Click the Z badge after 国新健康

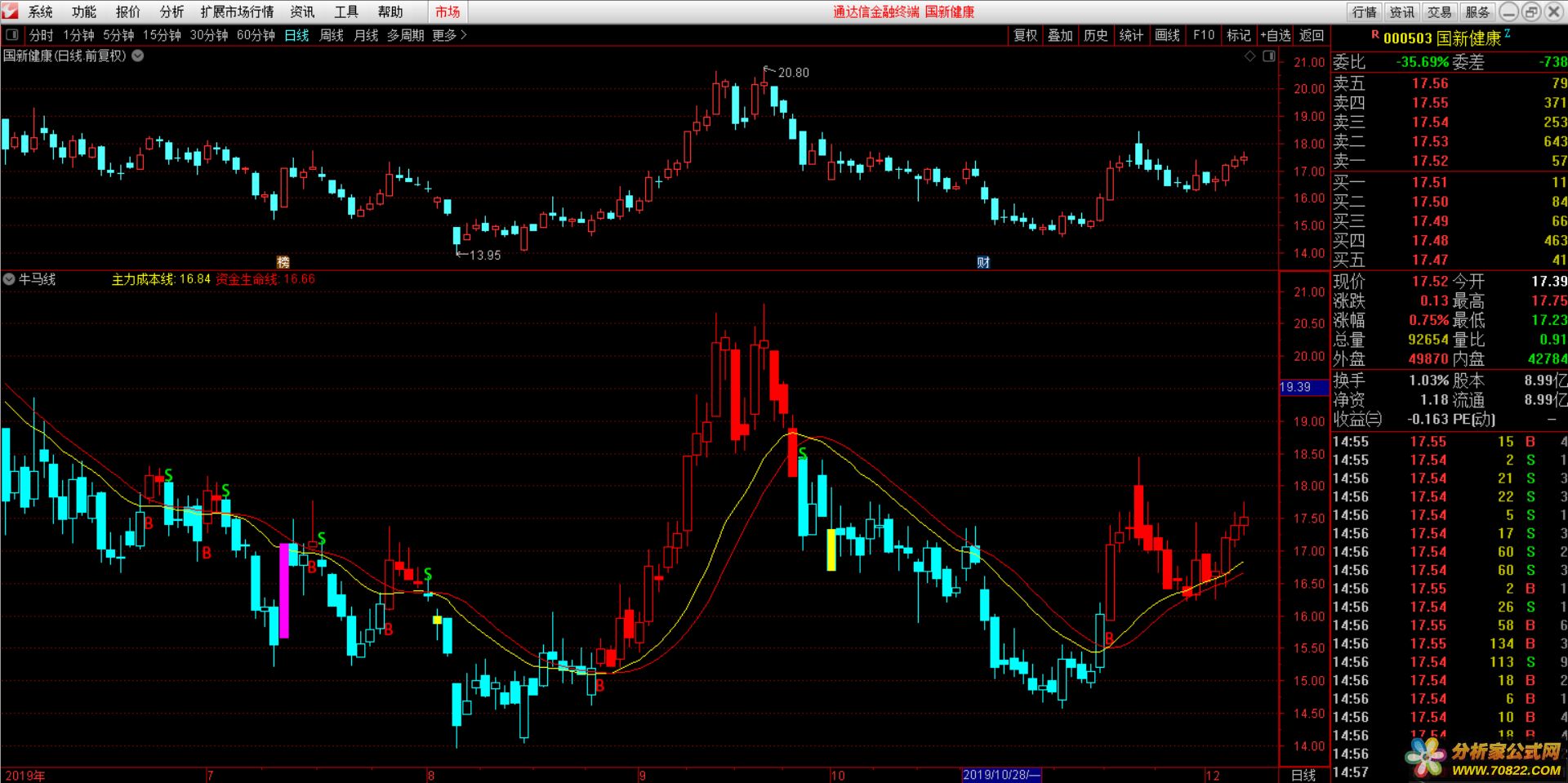tap(1508, 34)
